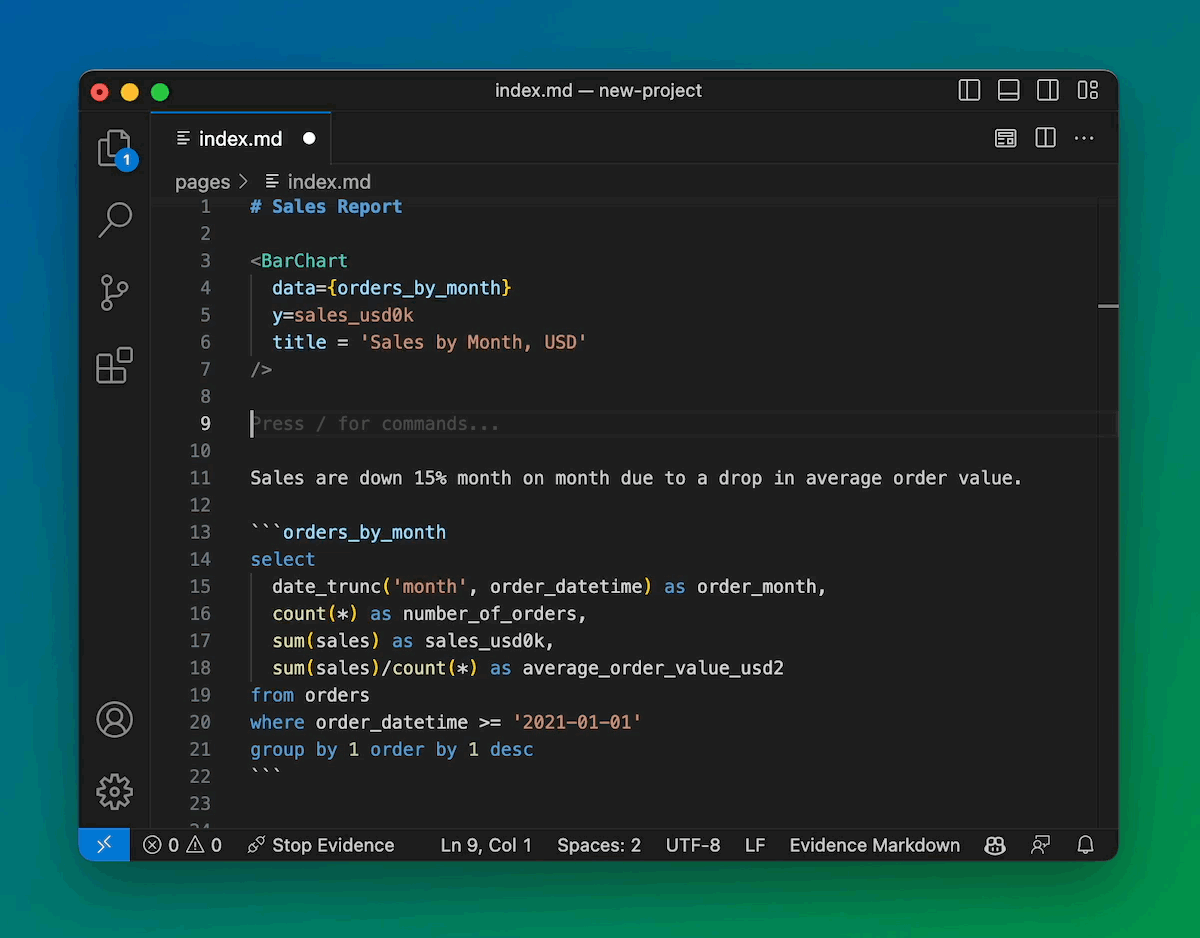Toggle the primary side bar
1200x938 pixels.
969,90
